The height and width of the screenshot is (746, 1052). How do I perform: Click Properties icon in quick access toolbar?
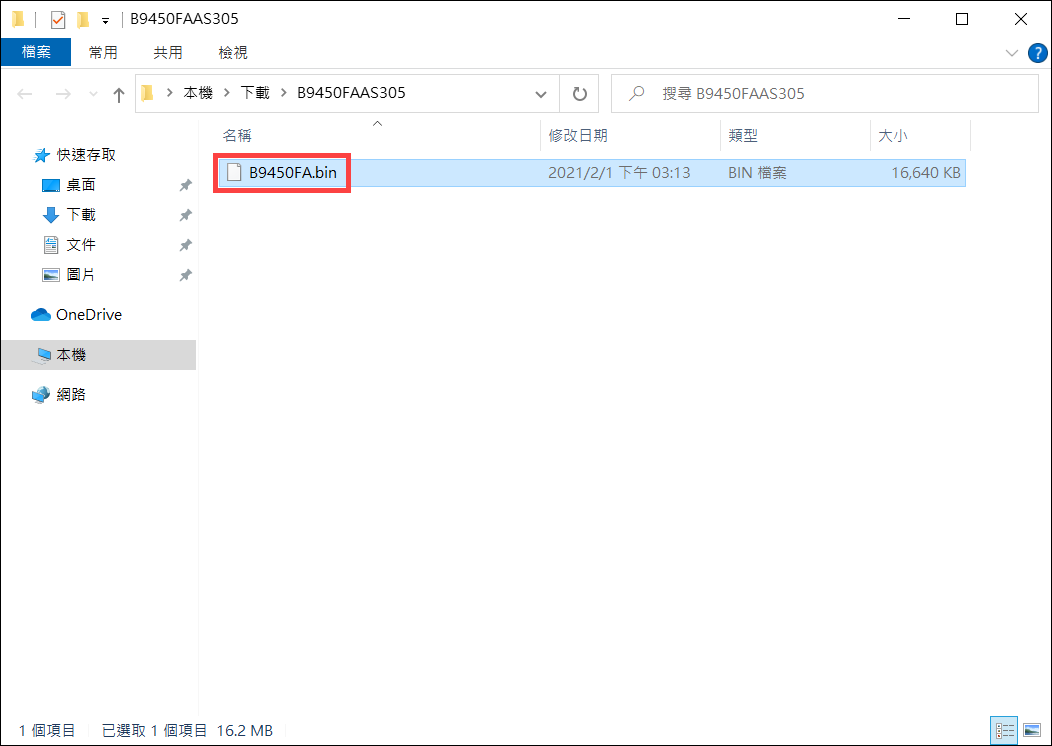(x=58, y=19)
